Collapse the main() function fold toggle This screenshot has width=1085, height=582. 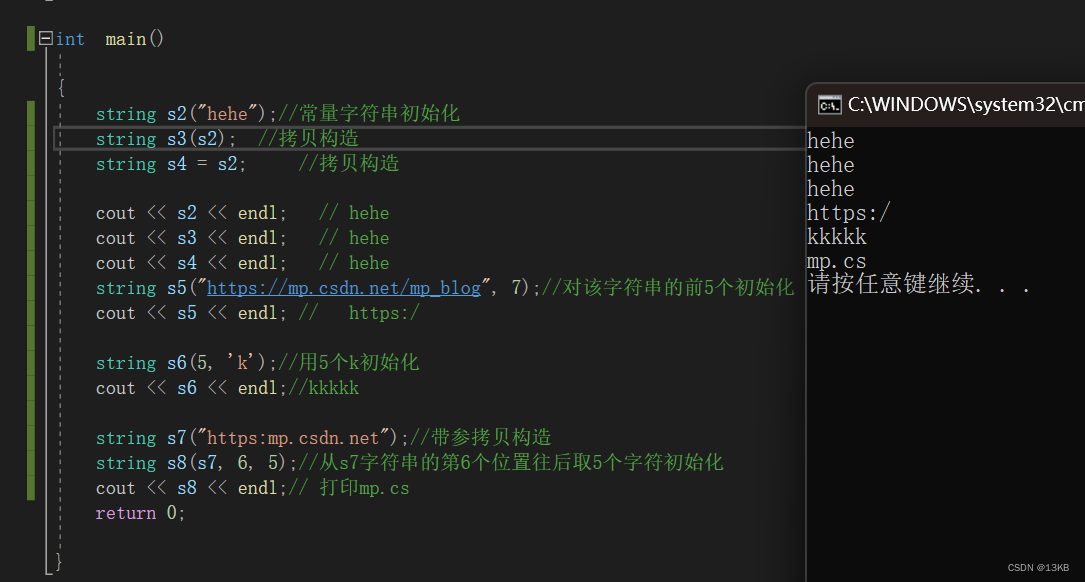pyautogui.click(x=46, y=38)
